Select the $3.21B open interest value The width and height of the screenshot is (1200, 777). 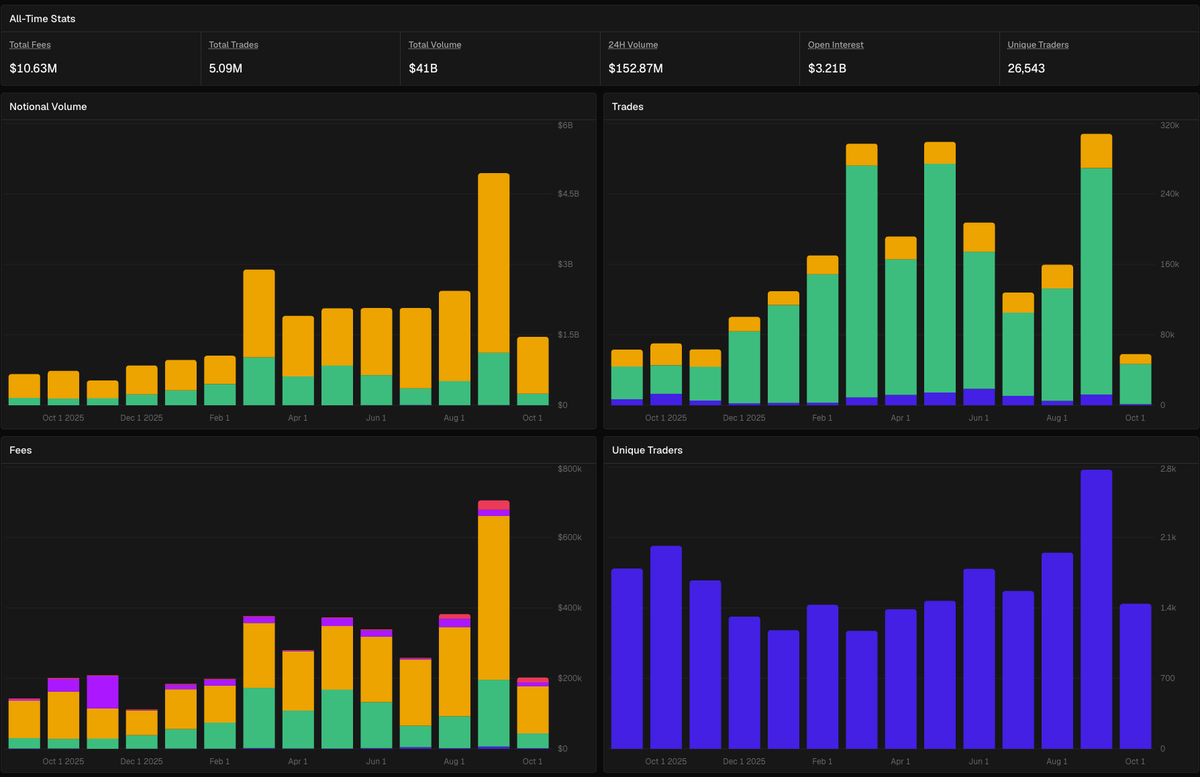point(827,69)
